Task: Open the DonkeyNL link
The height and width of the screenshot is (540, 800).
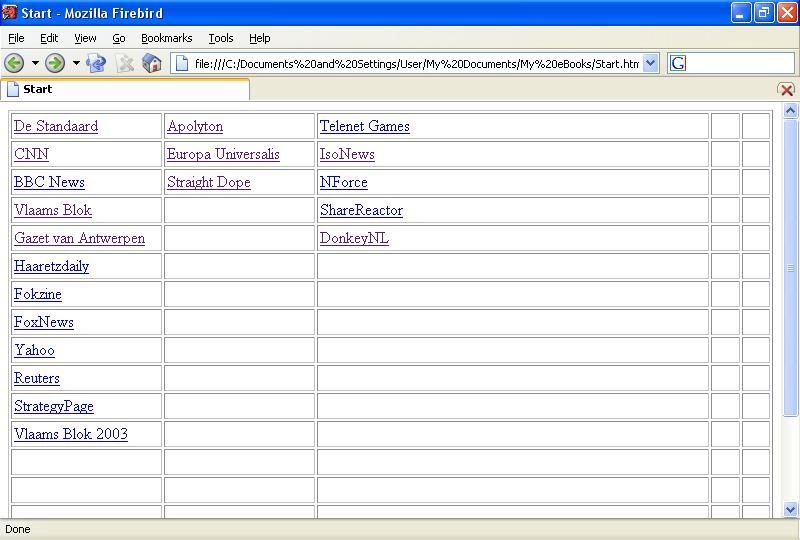Action: click(354, 238)
